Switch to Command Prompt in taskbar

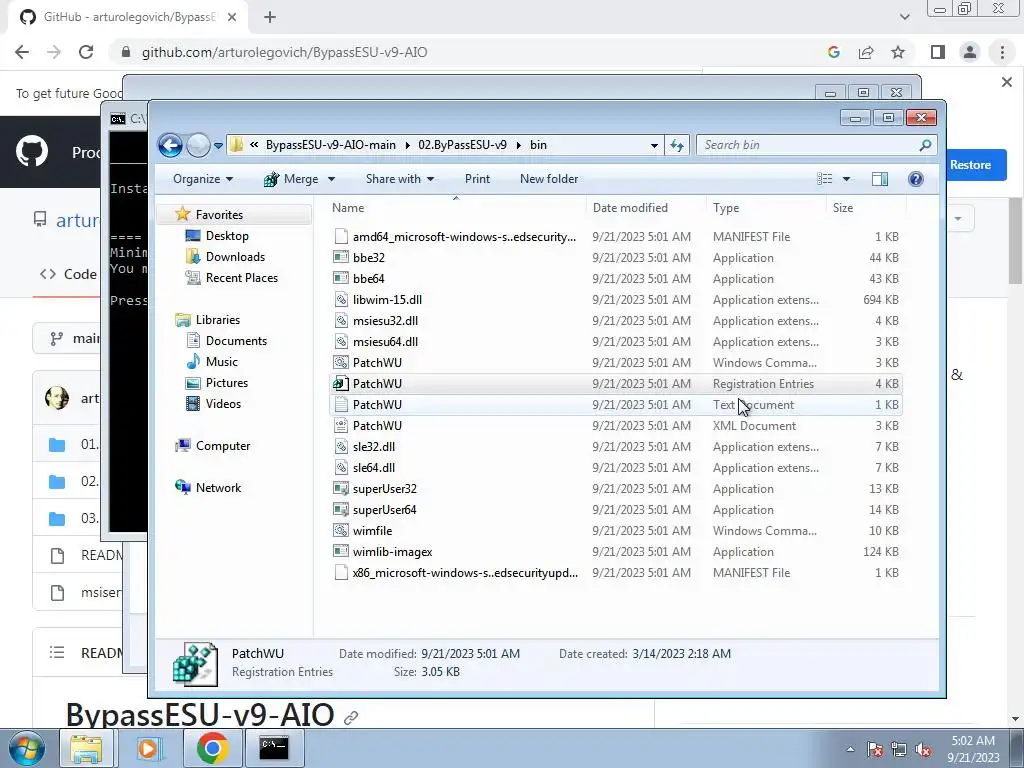[274, 748]
